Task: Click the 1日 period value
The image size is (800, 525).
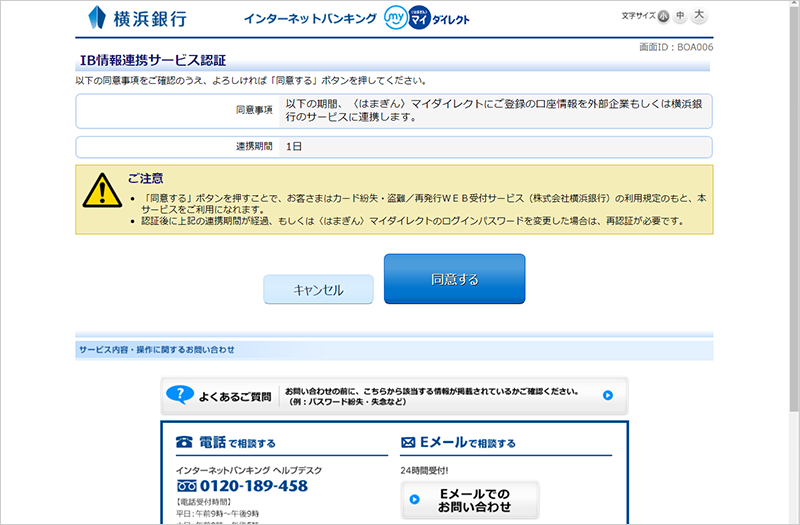Action: click(294, 146)
